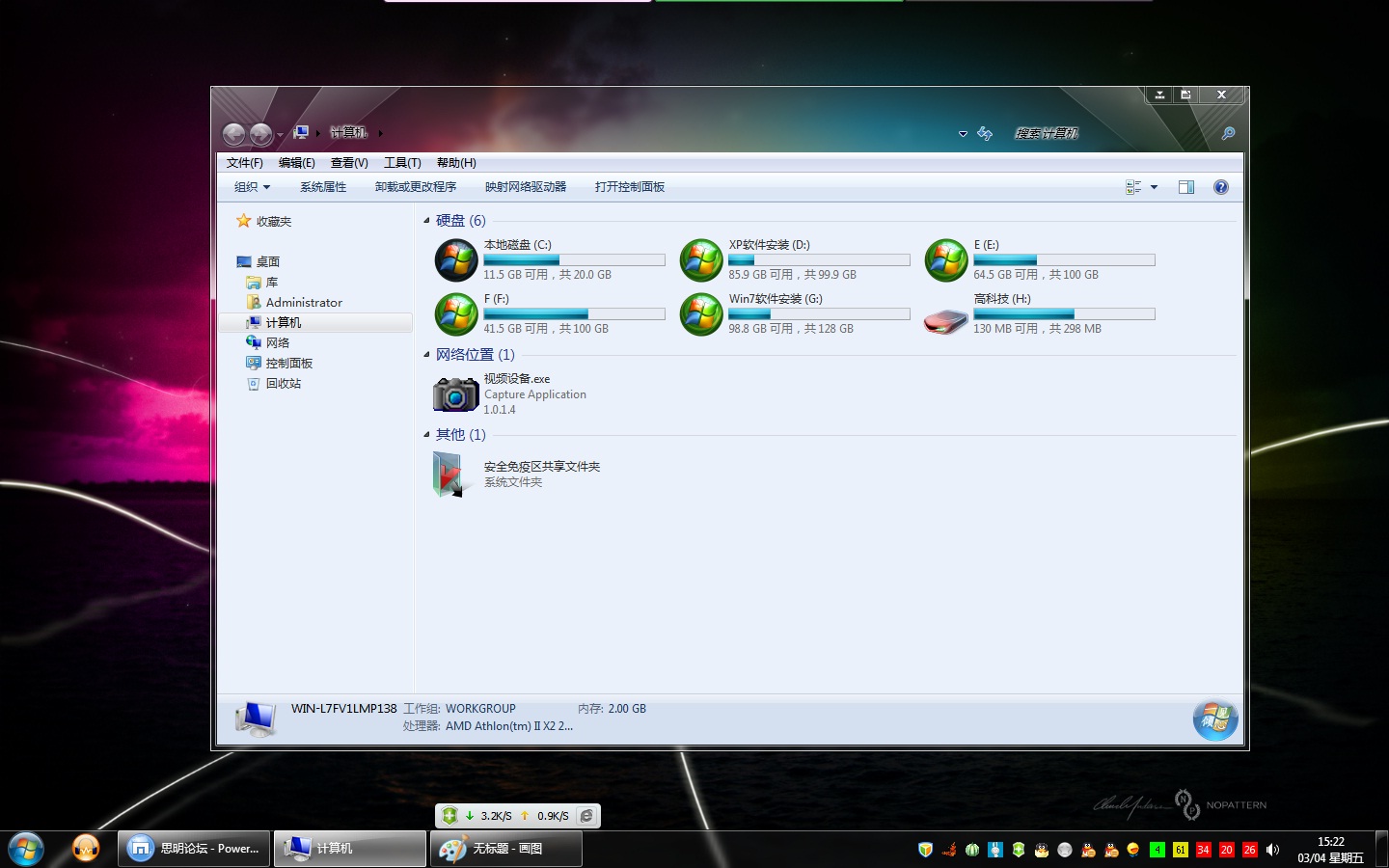This screenshot has width=1389, height=868.
Task: Expand the arrow after 计算机 in address bar
Action: point(381,133)
